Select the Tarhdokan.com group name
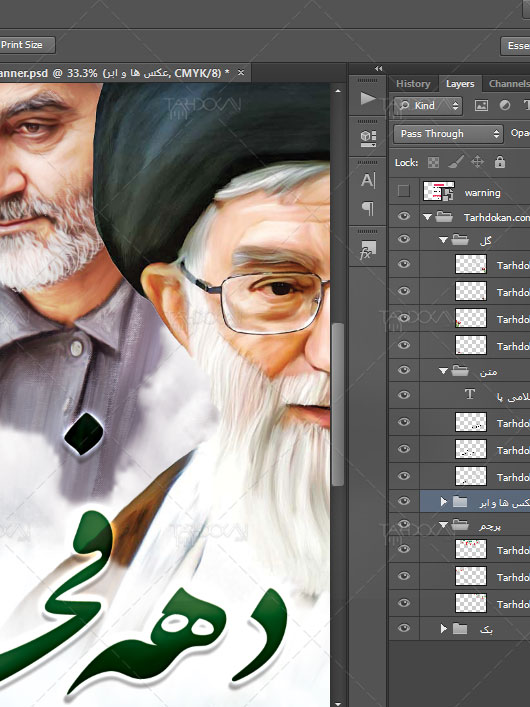530x707 pixels. point(497,217)
